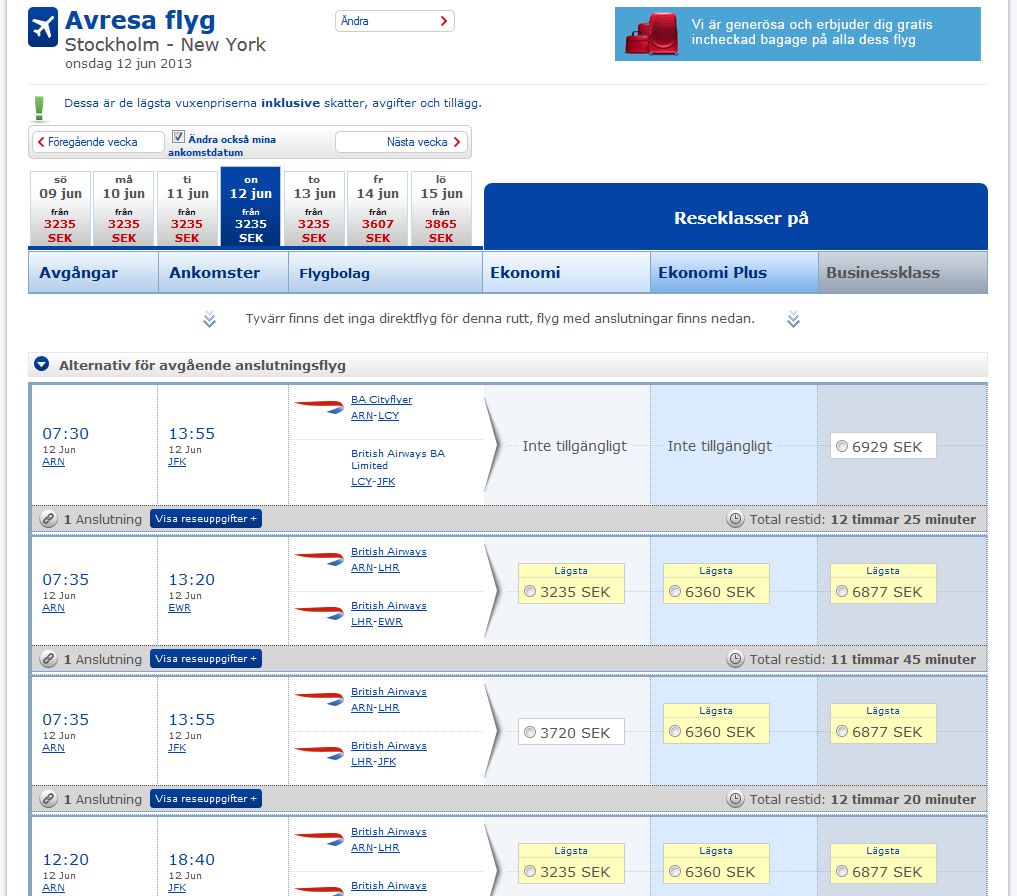Click the red luggage icon in banner
Image resolution: width=1017 pixels, height=896 pixels.
[x=650, y=34]
